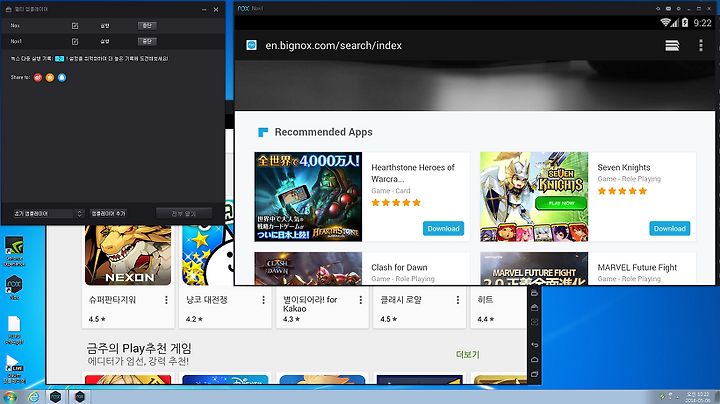
Task: Click the Recommended Apps heading icon
Action: [x=263, y=132]
